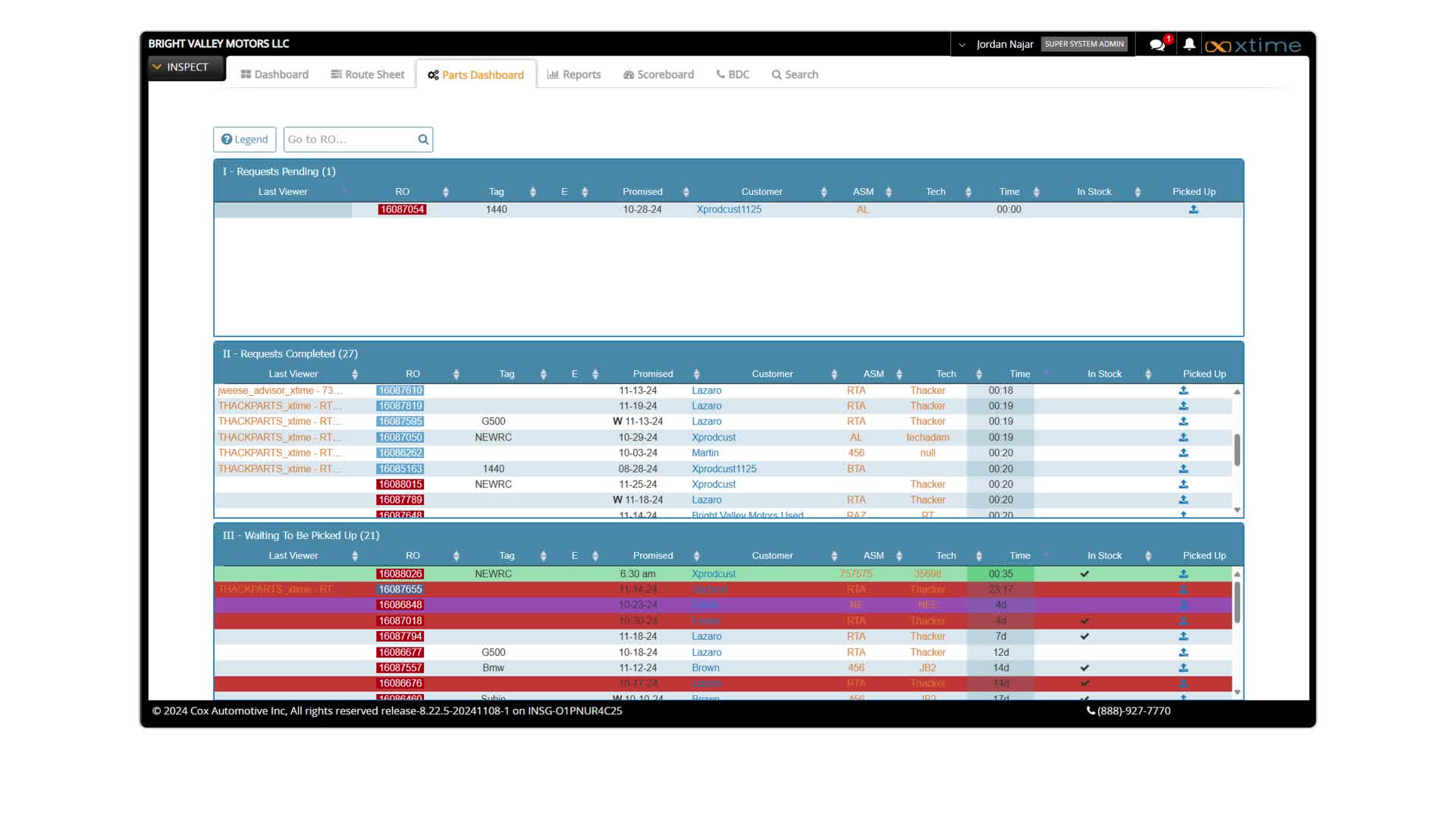Open the notifications bell icon
1456x819 pixels.
point(1189,45)
